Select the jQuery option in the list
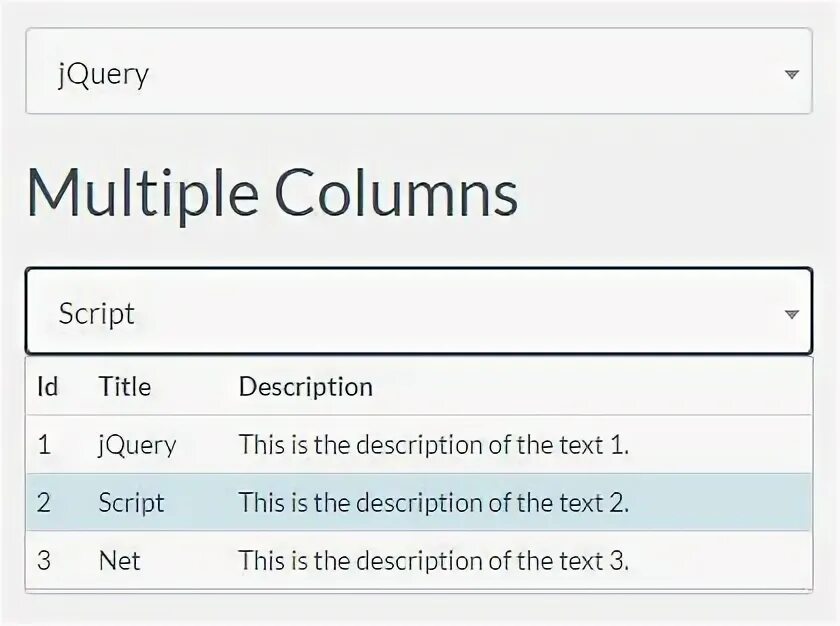 coord(137,445)
